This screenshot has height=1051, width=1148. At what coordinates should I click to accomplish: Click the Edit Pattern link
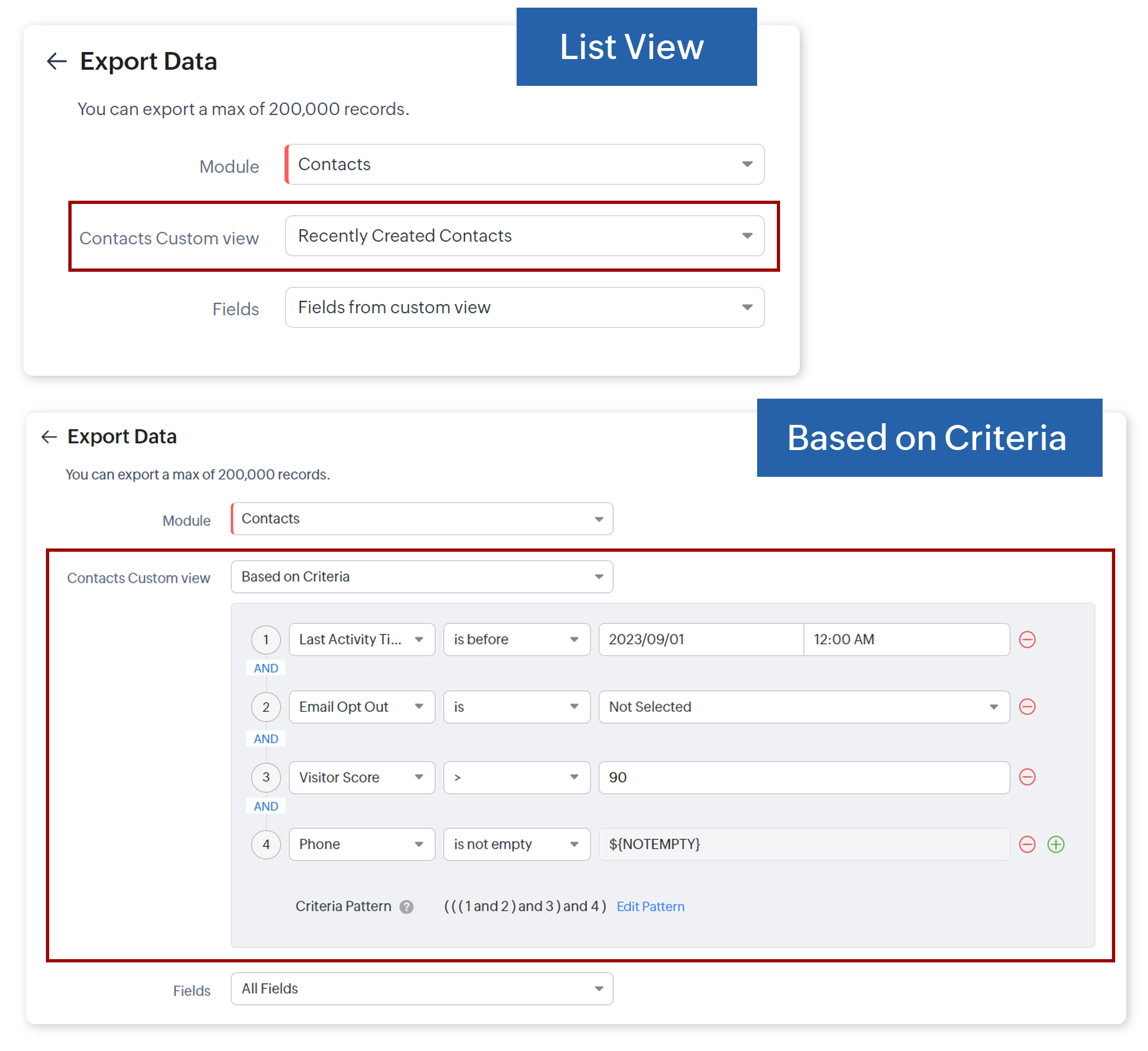(x=651, y=907)
